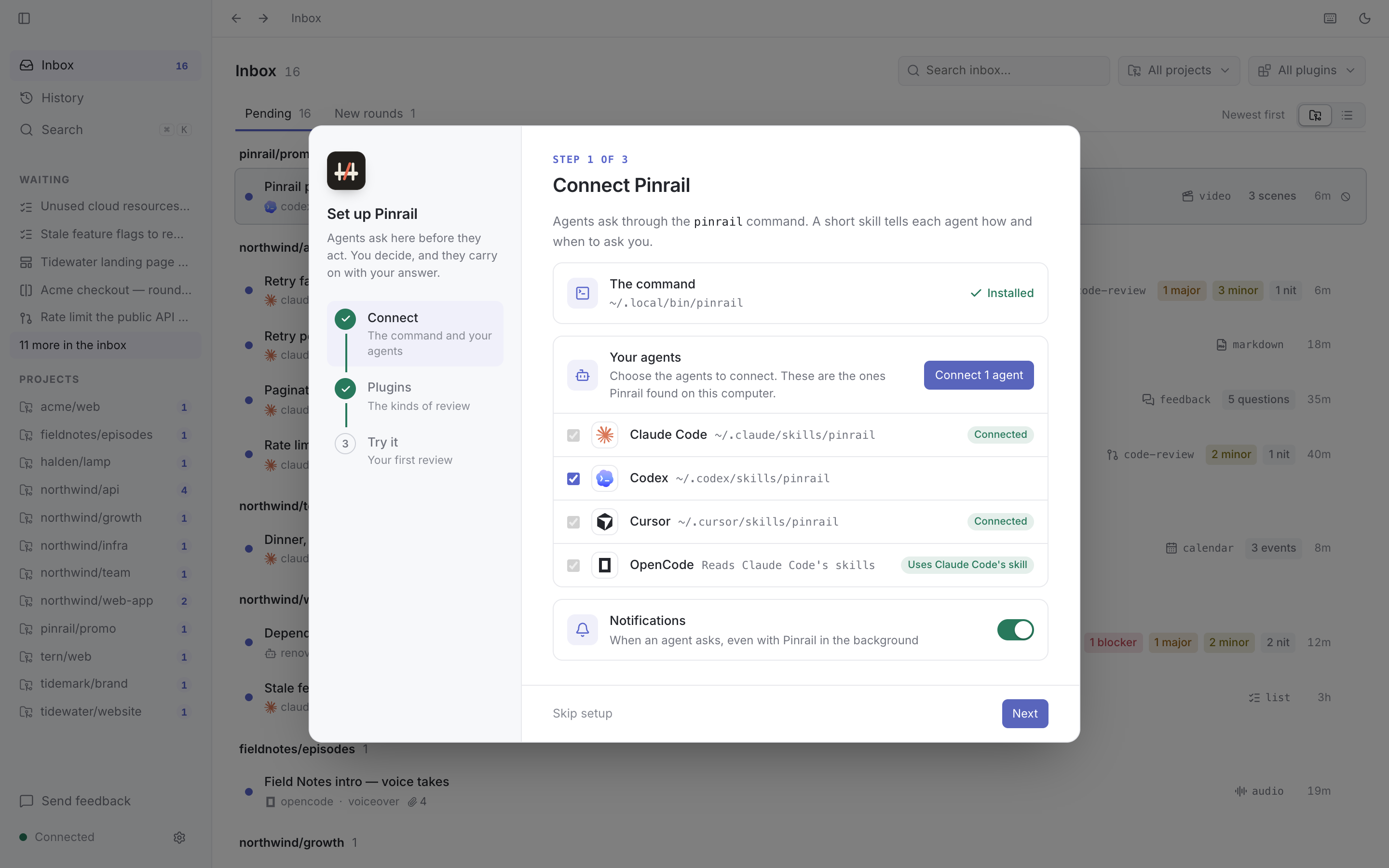Switch to the list view icon
The height and width of the screenshot is (868, 1389).
pyautogui.click(x=1347, y=115)
